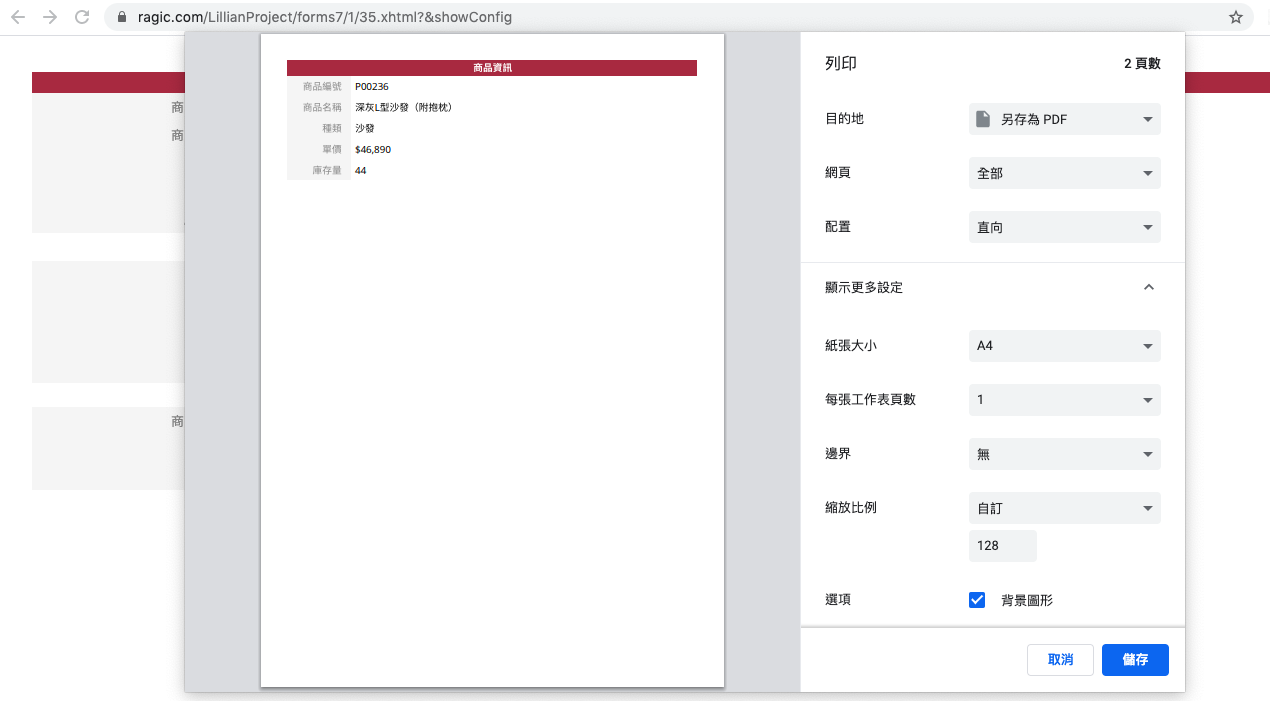
Task: Open the 配置 dropdown set to 直向
Action: click(1064, 227)
